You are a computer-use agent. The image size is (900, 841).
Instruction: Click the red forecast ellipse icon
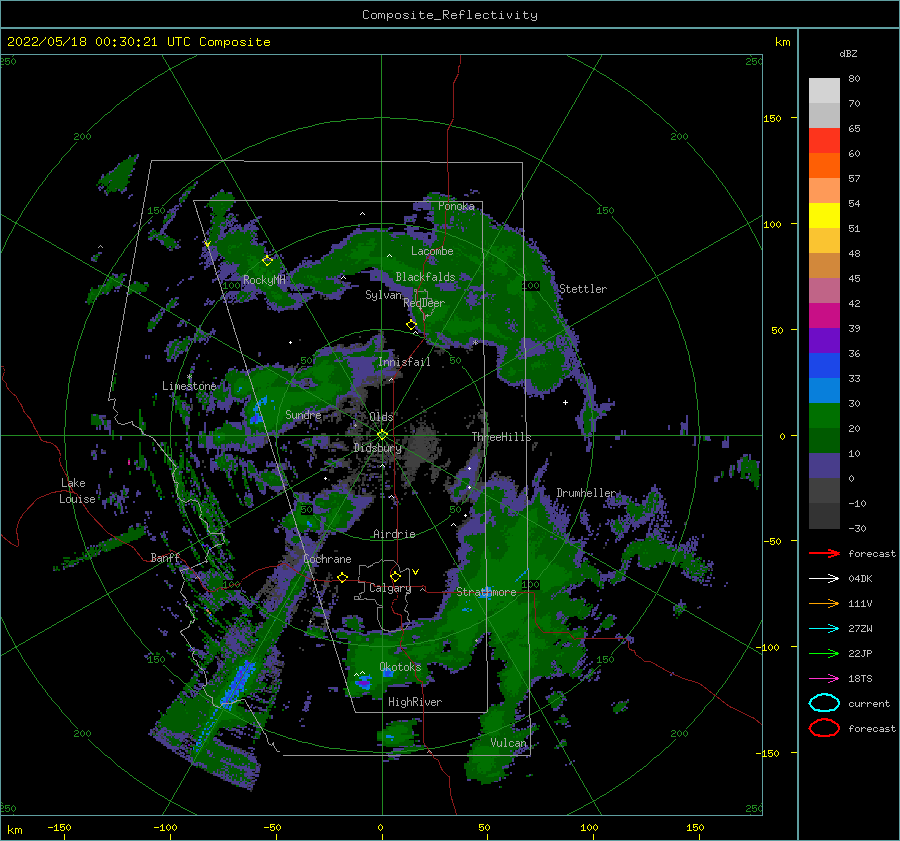tap(824, 728)
